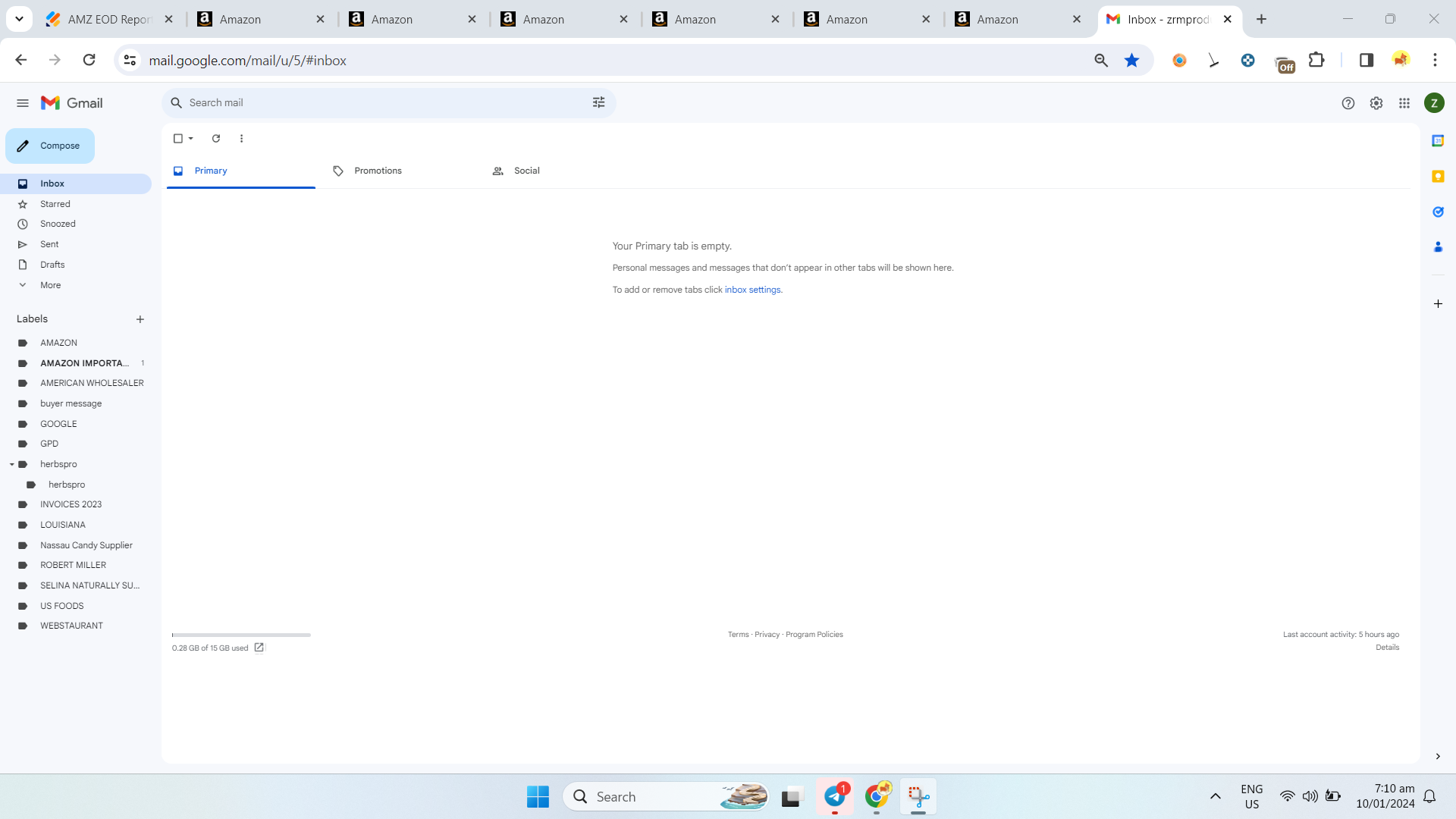Viewport: 1456px width, 819px height.
Task: Open search options filter icon
Action: [599, 102]
